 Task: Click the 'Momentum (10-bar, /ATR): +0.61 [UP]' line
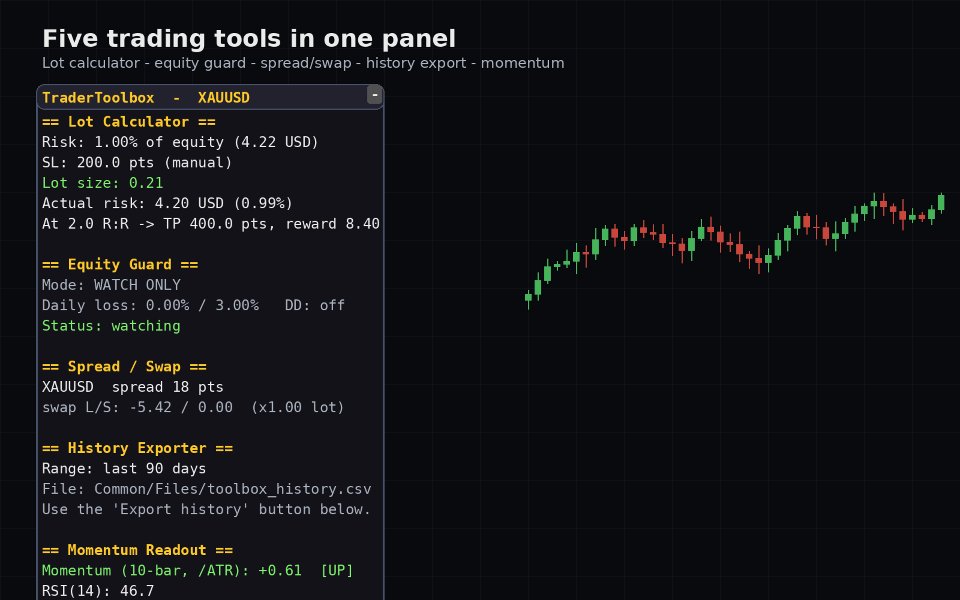(198, 571)
